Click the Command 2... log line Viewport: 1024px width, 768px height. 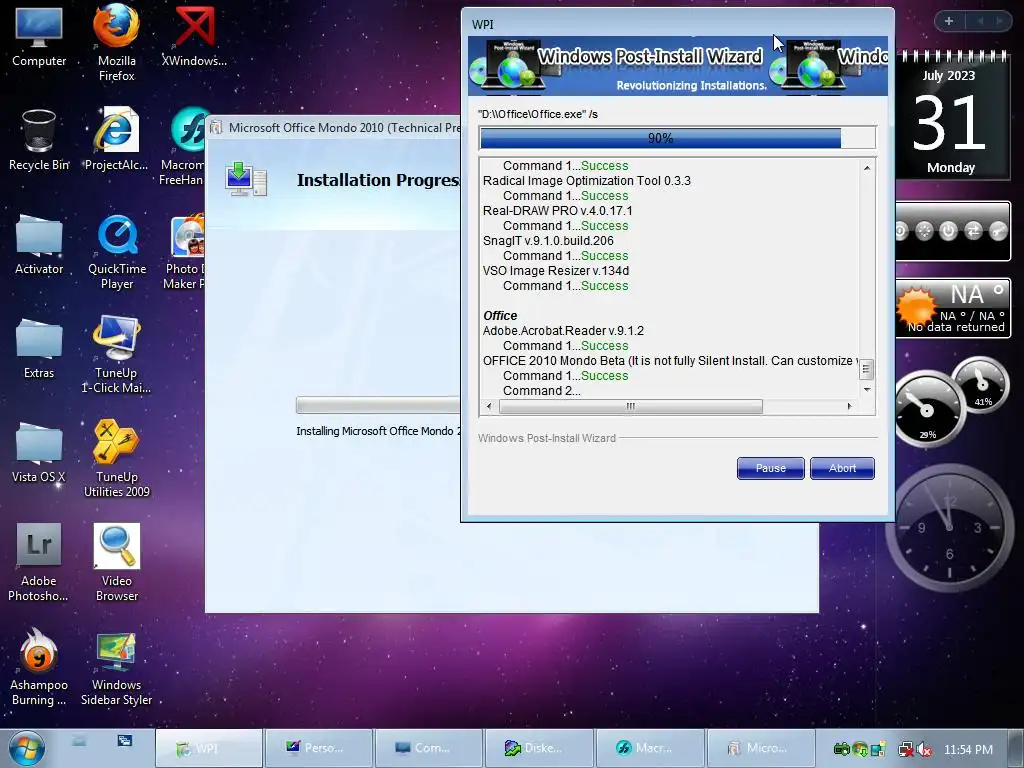(x=541, y=391)
